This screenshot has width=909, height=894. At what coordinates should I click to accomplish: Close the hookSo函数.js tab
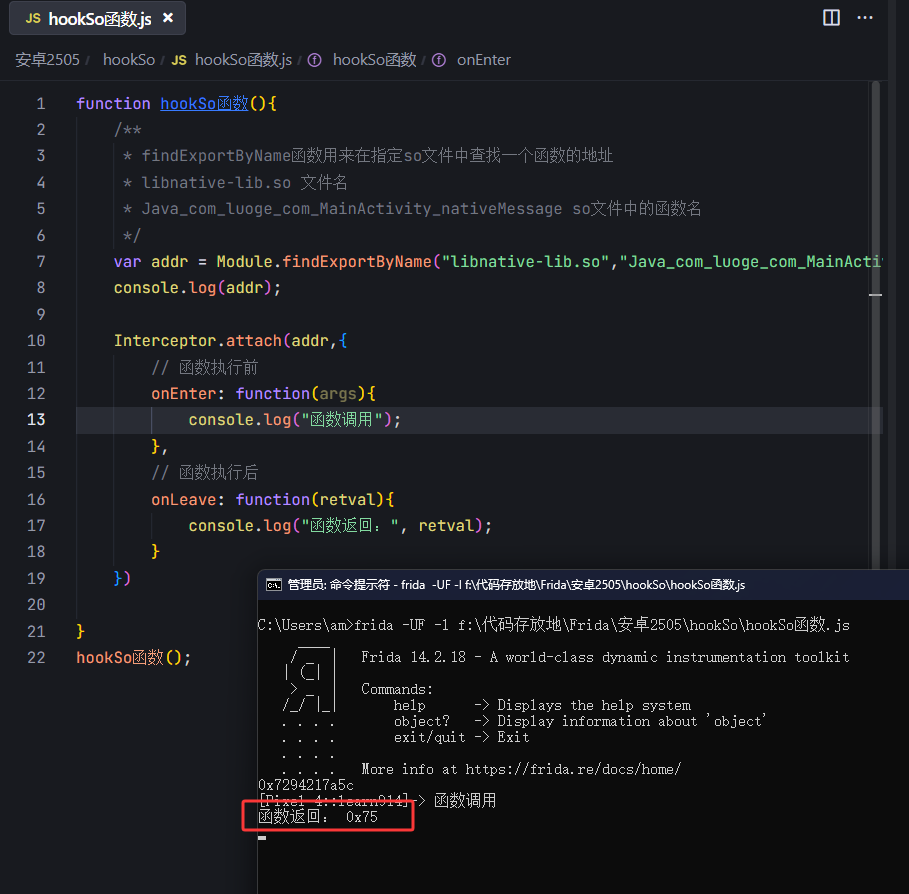coord(168,18)
